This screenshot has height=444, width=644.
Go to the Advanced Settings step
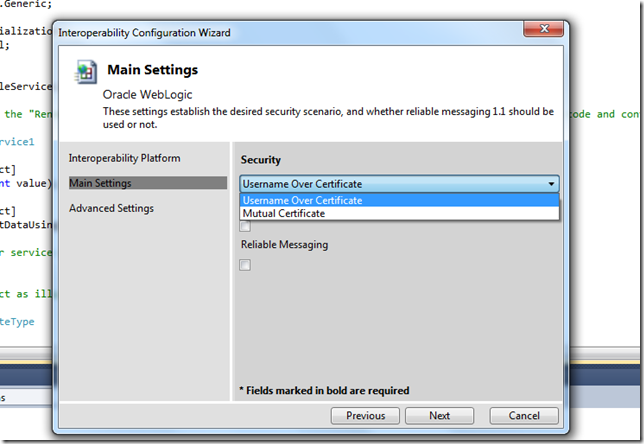[x=111, y=208]
